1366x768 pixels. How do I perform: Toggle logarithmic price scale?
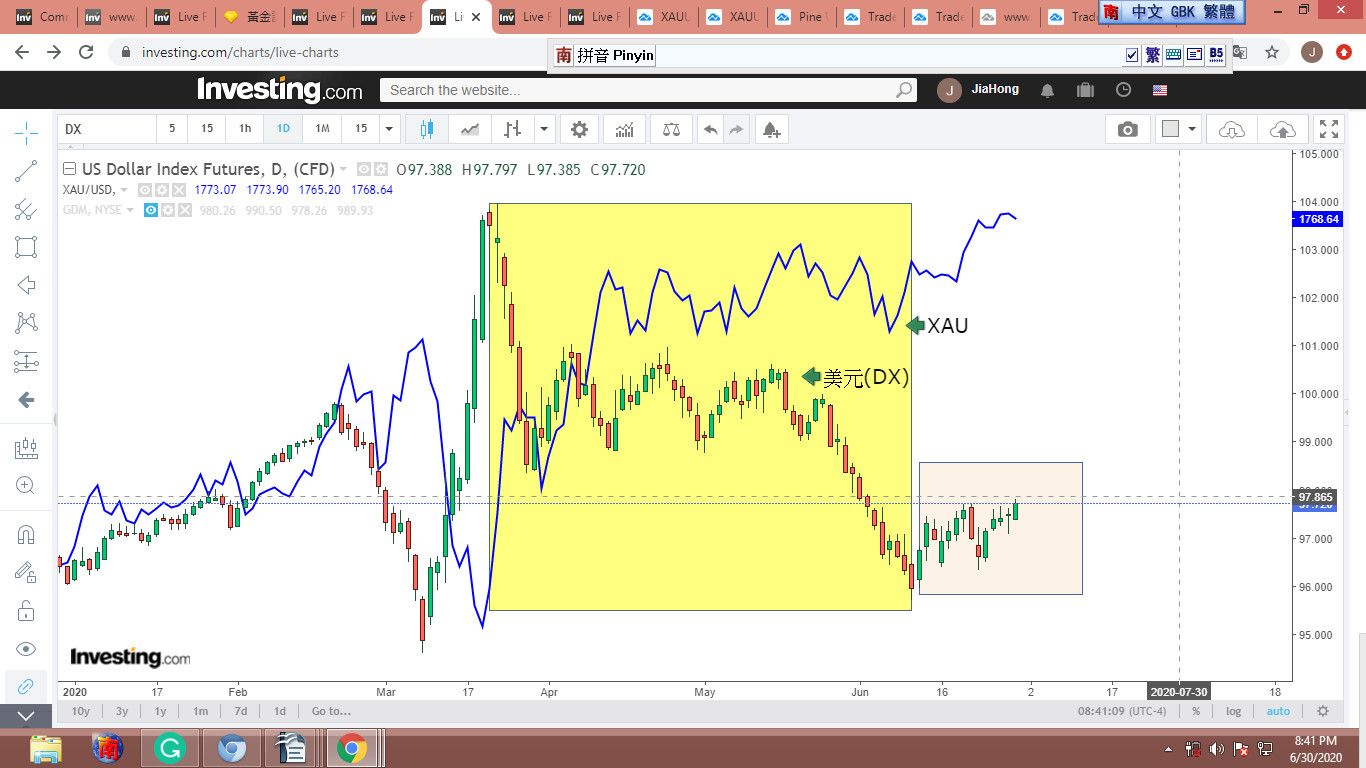pyautogui.click(x=1234, y=712)
